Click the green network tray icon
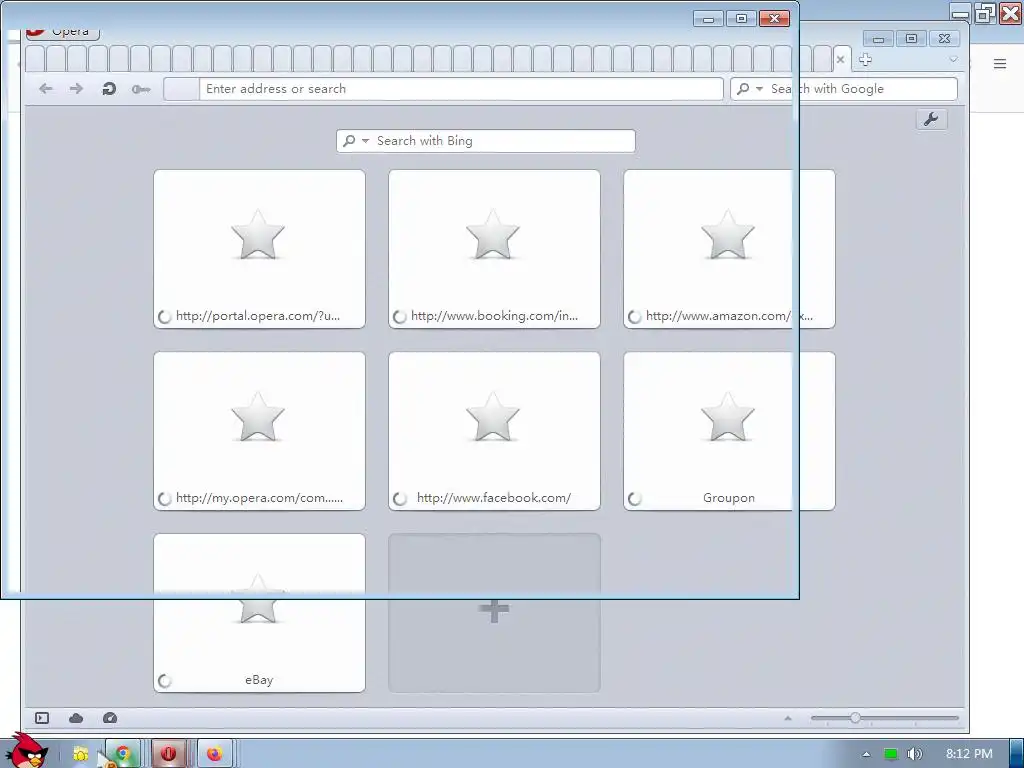The width and height of the screenshot is (1024, 768). [x=891, y=754]
